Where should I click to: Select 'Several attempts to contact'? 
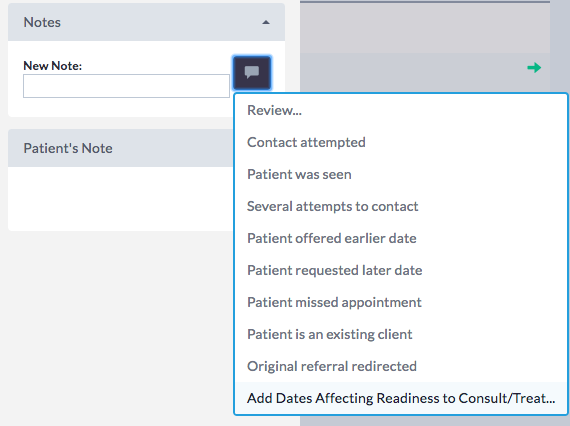coord(401,206)
